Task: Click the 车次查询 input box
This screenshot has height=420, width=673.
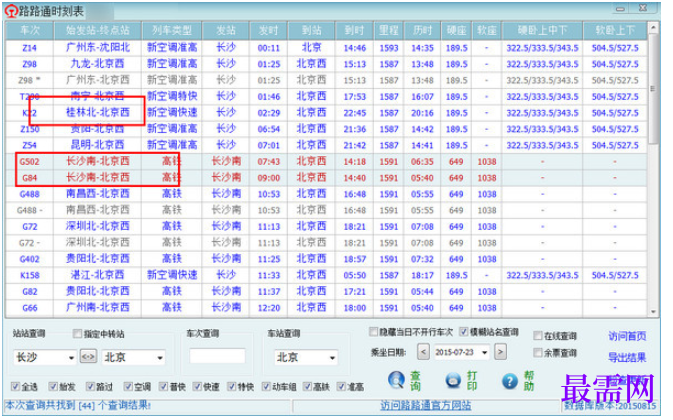Action: point(217,356)
